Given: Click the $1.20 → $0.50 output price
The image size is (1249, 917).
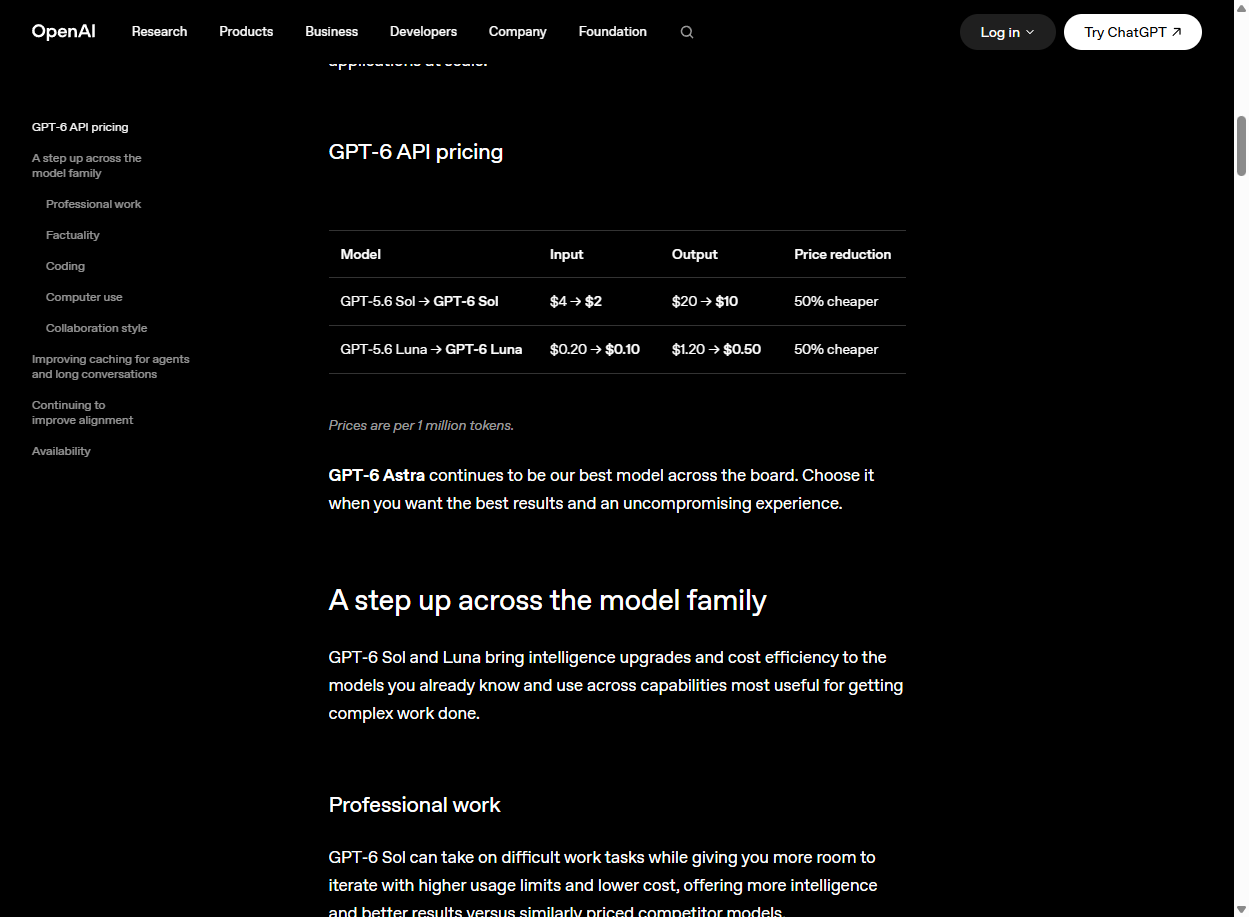Looking at the screenshot, I should pyautogui.click(x=717, y=349).
